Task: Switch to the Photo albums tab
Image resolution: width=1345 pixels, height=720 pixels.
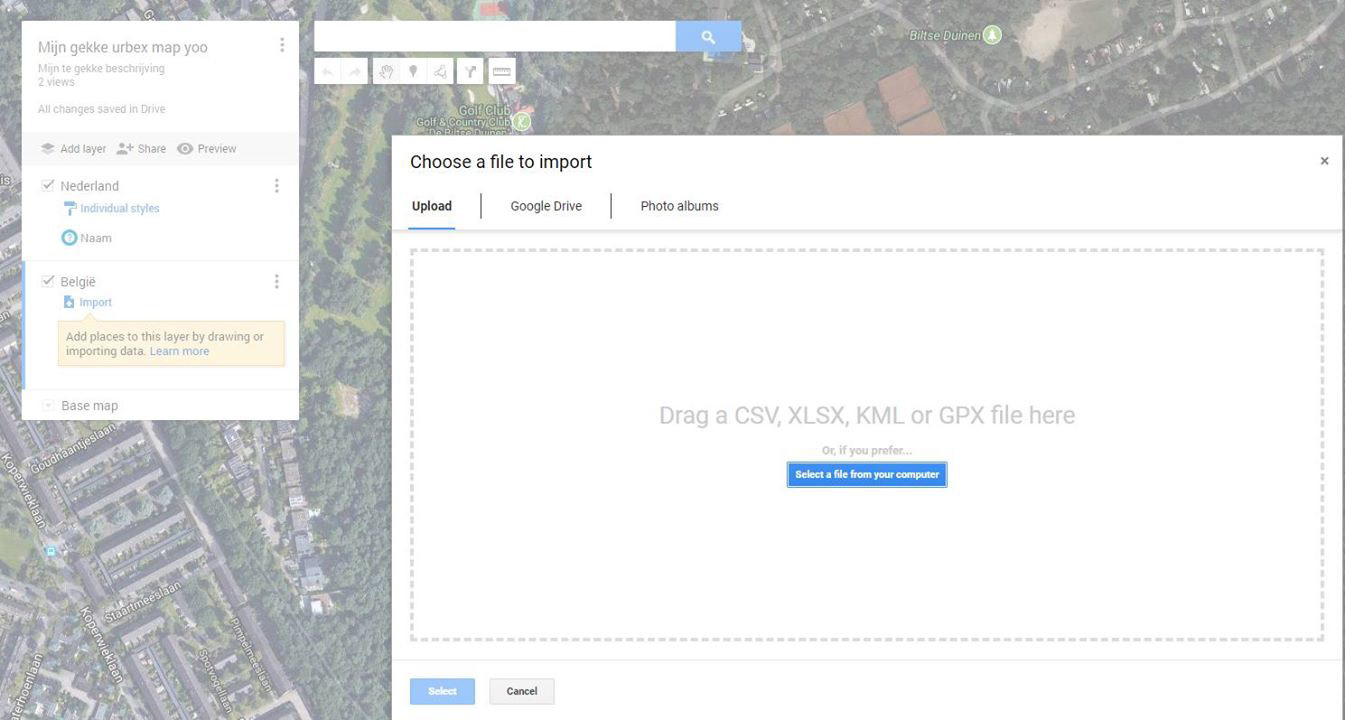Action: click(x=679, y=206)
